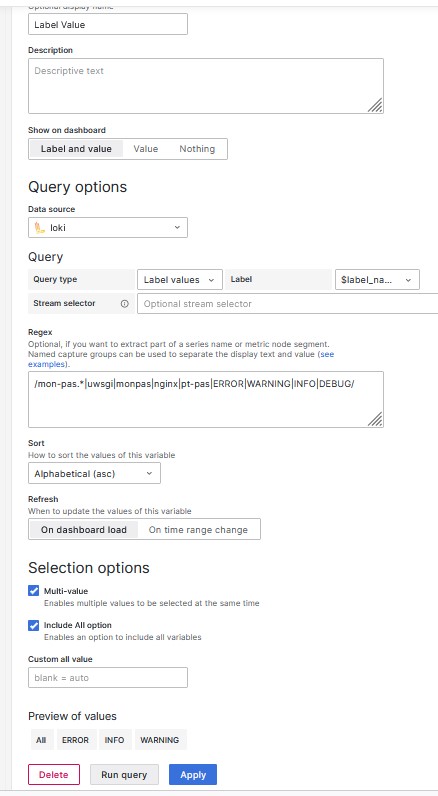
Task: Select the Nothing option under Show on dashboard
Action: click(x=197, y=149)
